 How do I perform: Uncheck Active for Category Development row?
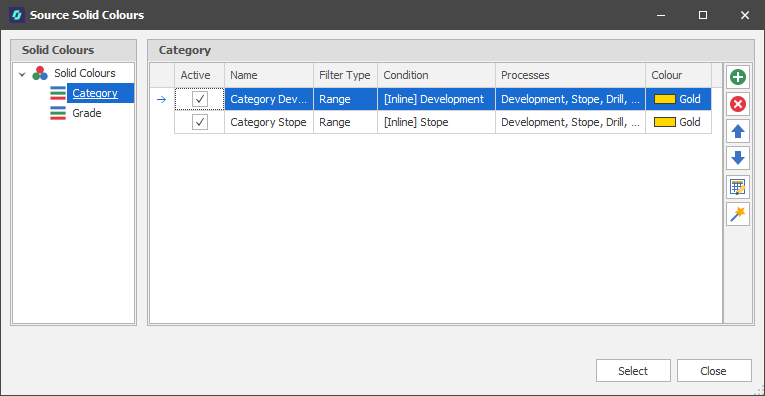[200, 99]
